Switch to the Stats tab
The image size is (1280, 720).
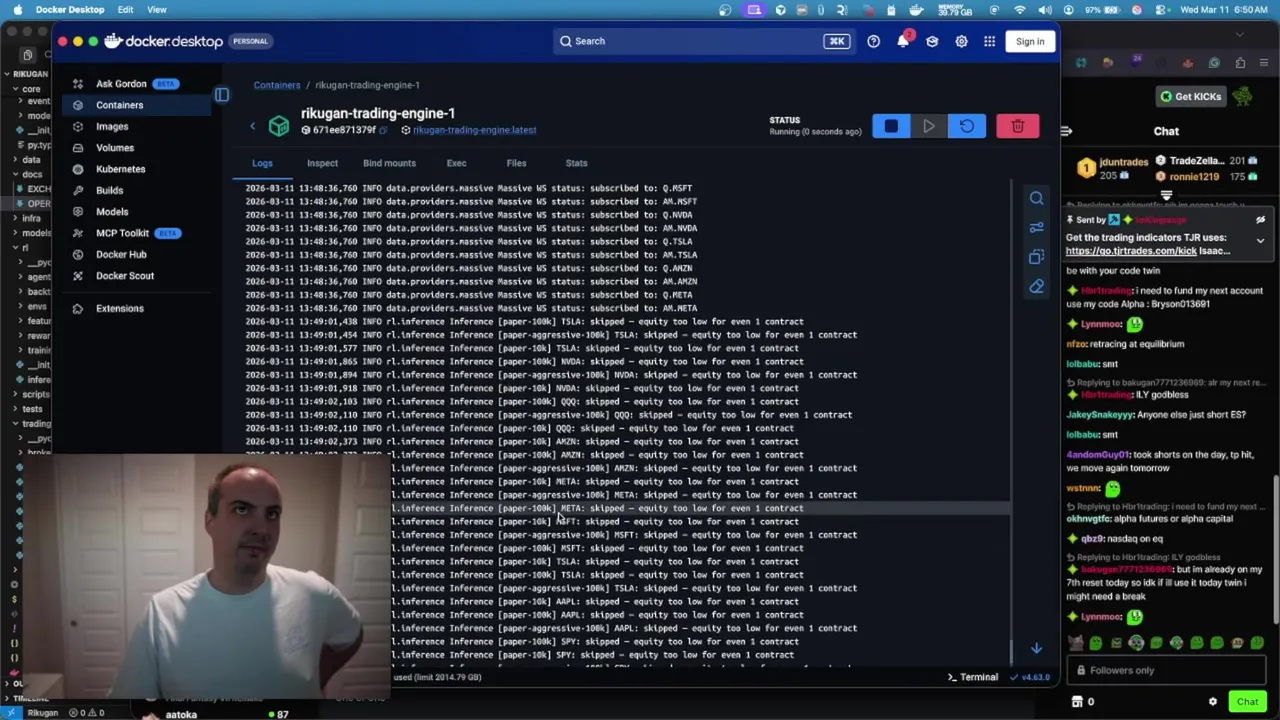(x=576, y=163)
